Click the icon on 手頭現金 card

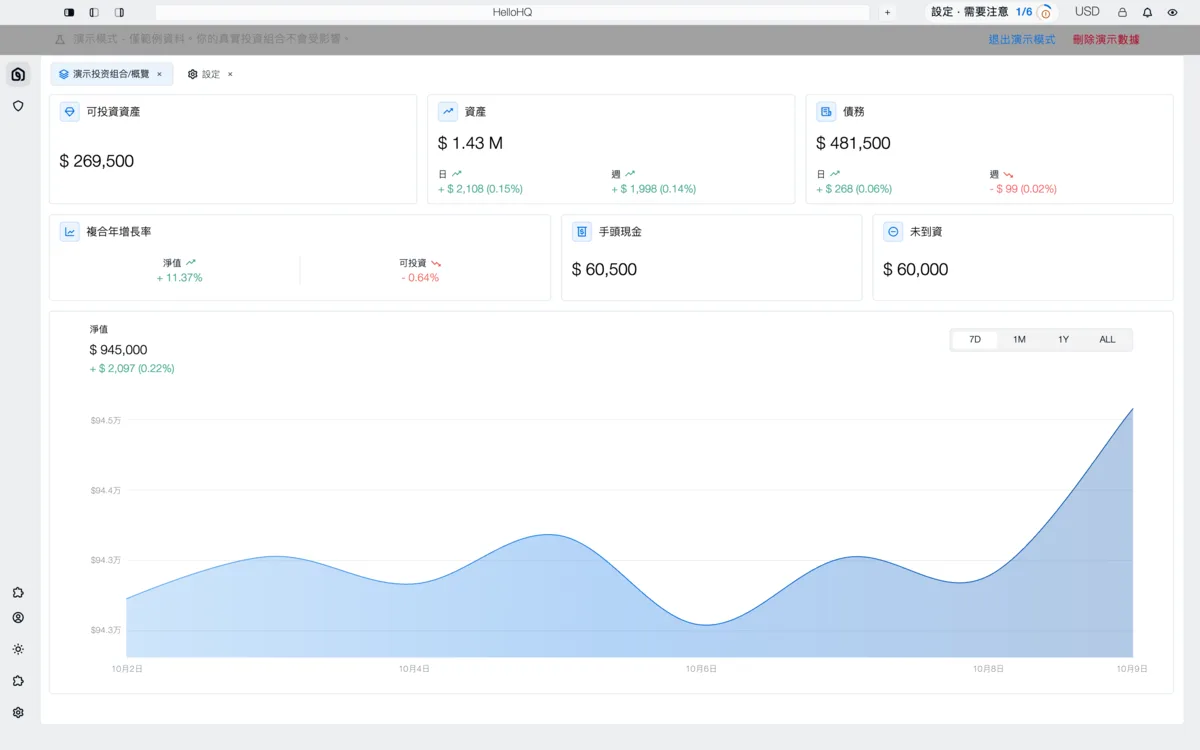click(581, 232)
